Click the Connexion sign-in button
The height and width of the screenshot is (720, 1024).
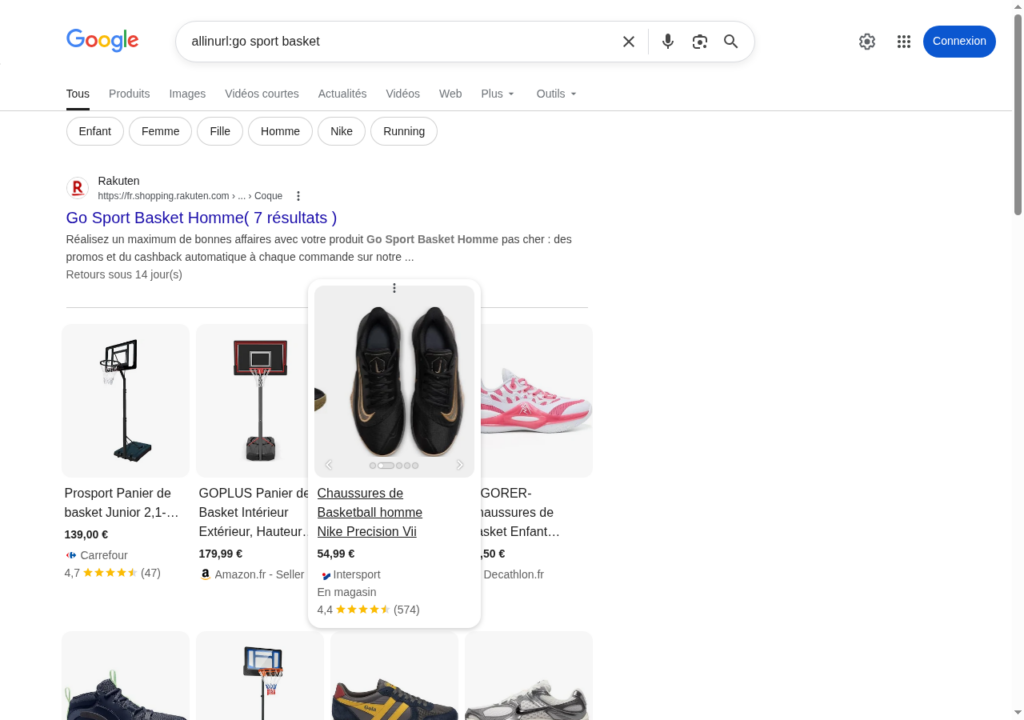pos(959,42)
